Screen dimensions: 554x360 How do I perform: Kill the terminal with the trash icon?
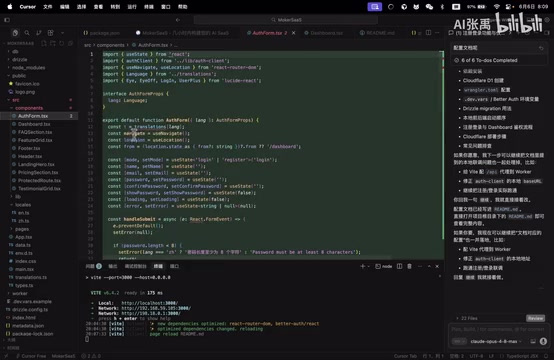coord(409,266)
